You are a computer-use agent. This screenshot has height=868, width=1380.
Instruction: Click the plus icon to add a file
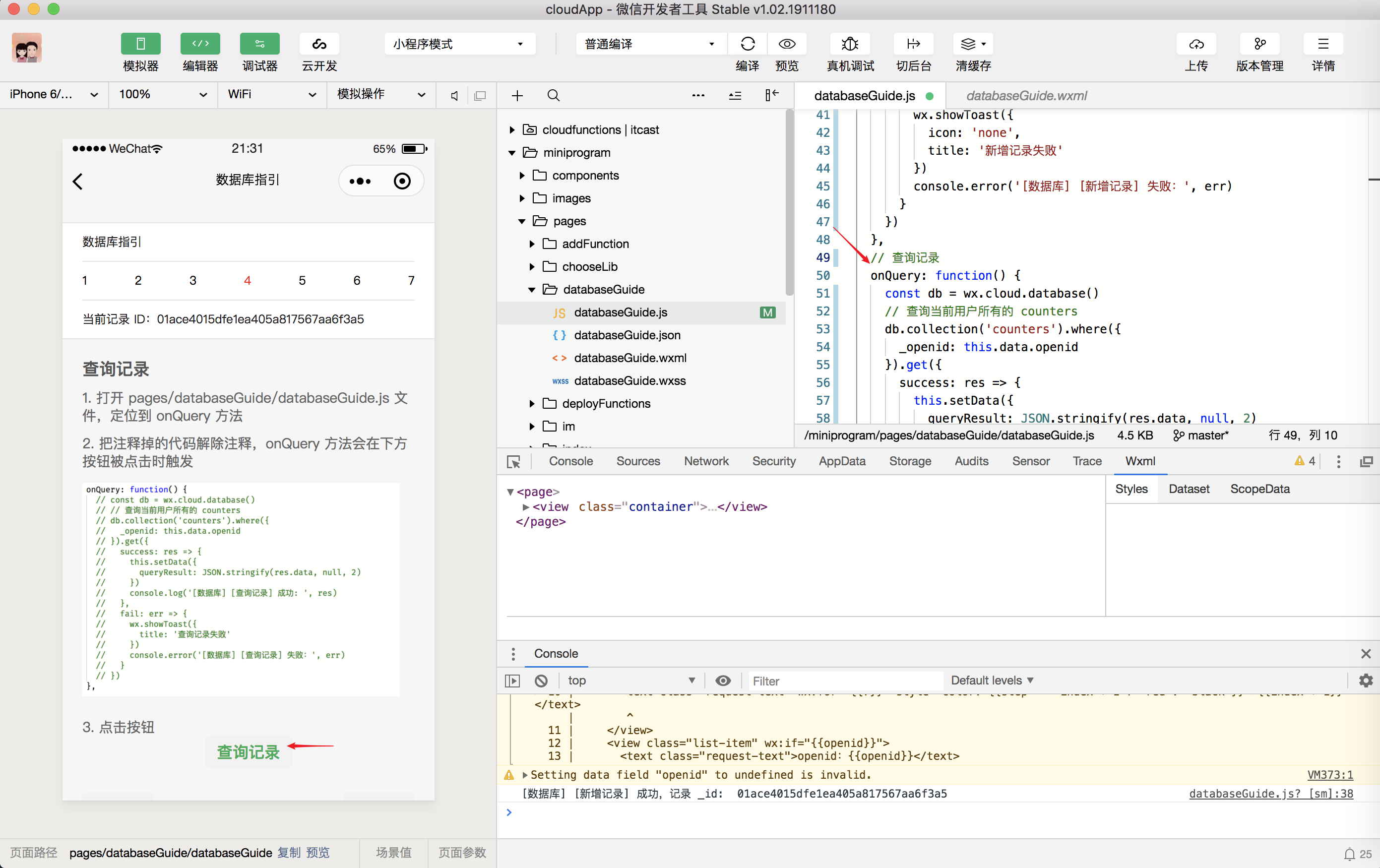click(x=517, y=96)
